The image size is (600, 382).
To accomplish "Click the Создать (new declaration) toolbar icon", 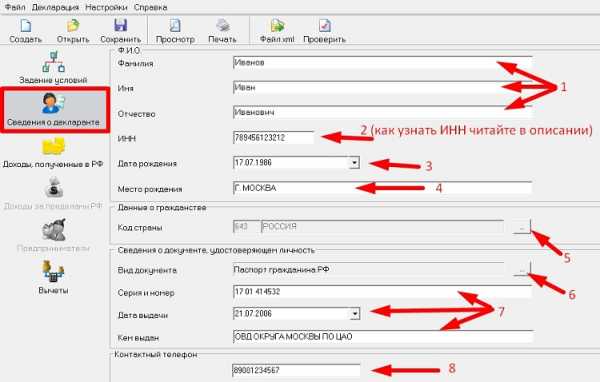I will tap(26, 26).
